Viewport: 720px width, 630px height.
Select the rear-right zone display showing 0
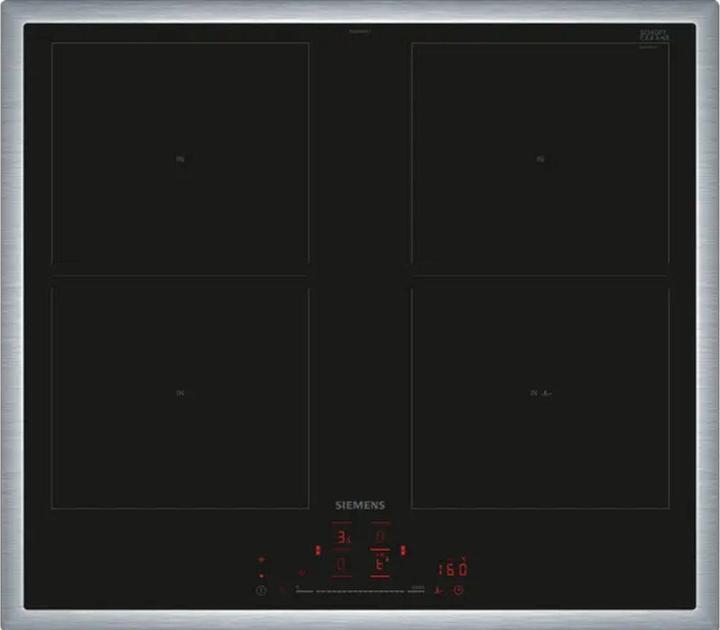(380, 537)
